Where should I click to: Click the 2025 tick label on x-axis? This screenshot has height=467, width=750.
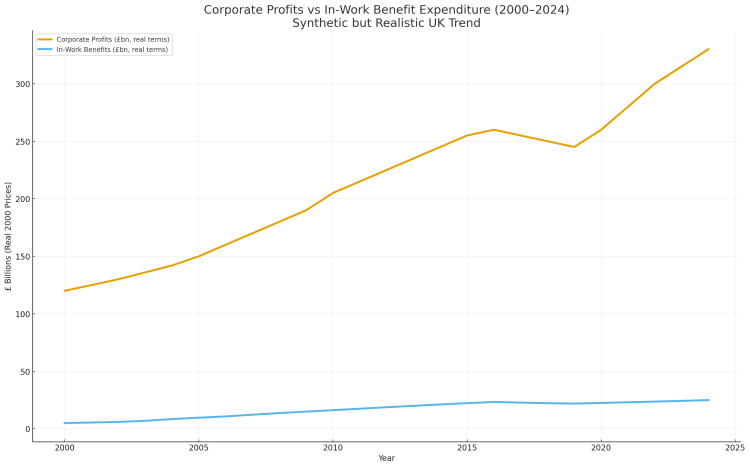735,448
